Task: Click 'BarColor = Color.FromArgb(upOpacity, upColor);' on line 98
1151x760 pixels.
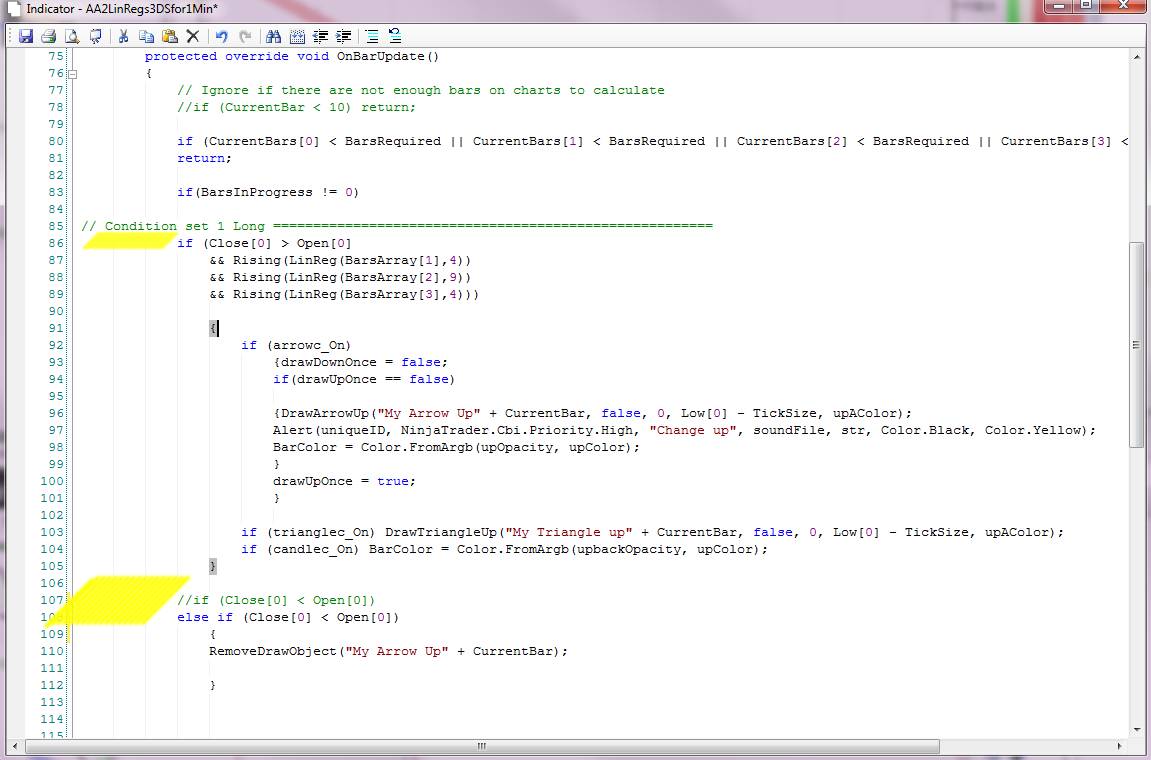Action: point(457,447)
